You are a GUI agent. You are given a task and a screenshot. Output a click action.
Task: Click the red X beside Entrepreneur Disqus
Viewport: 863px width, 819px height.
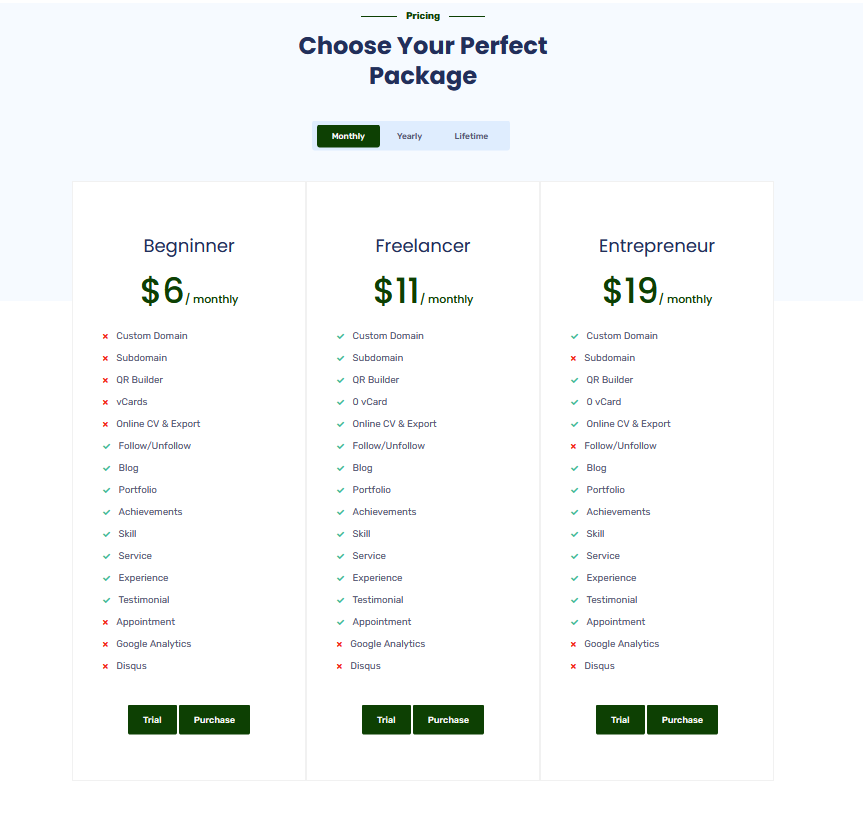click(573, 667)
